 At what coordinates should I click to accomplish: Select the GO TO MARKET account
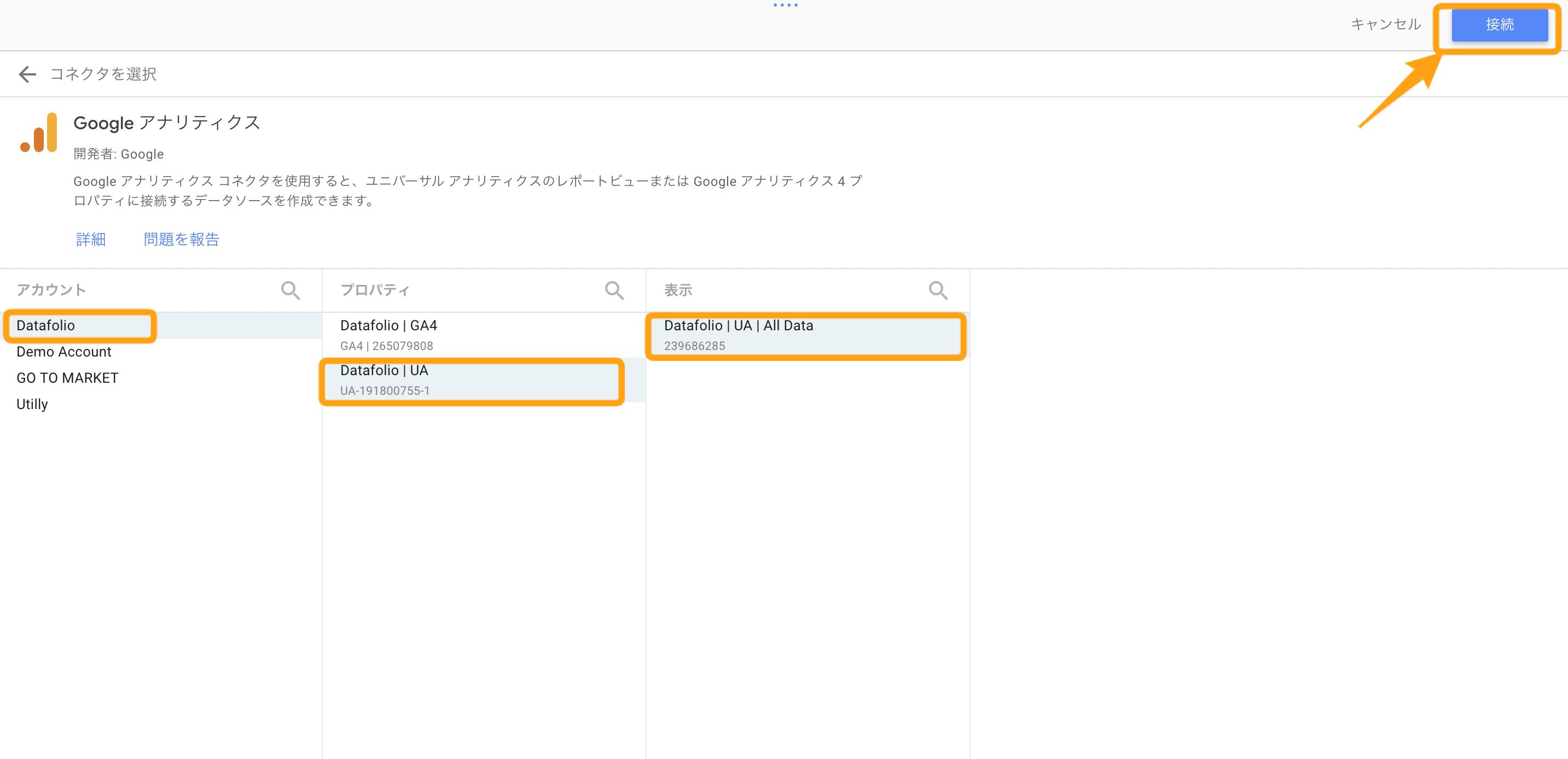click(x=161, y=378)
